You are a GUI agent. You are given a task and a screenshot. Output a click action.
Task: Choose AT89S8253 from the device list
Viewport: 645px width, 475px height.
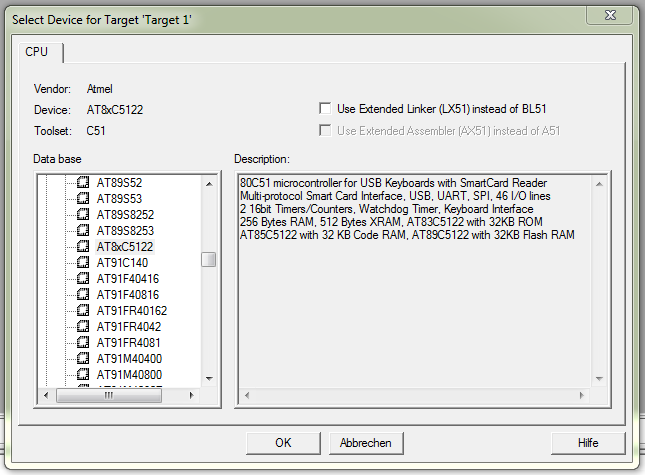click(125, 231)
